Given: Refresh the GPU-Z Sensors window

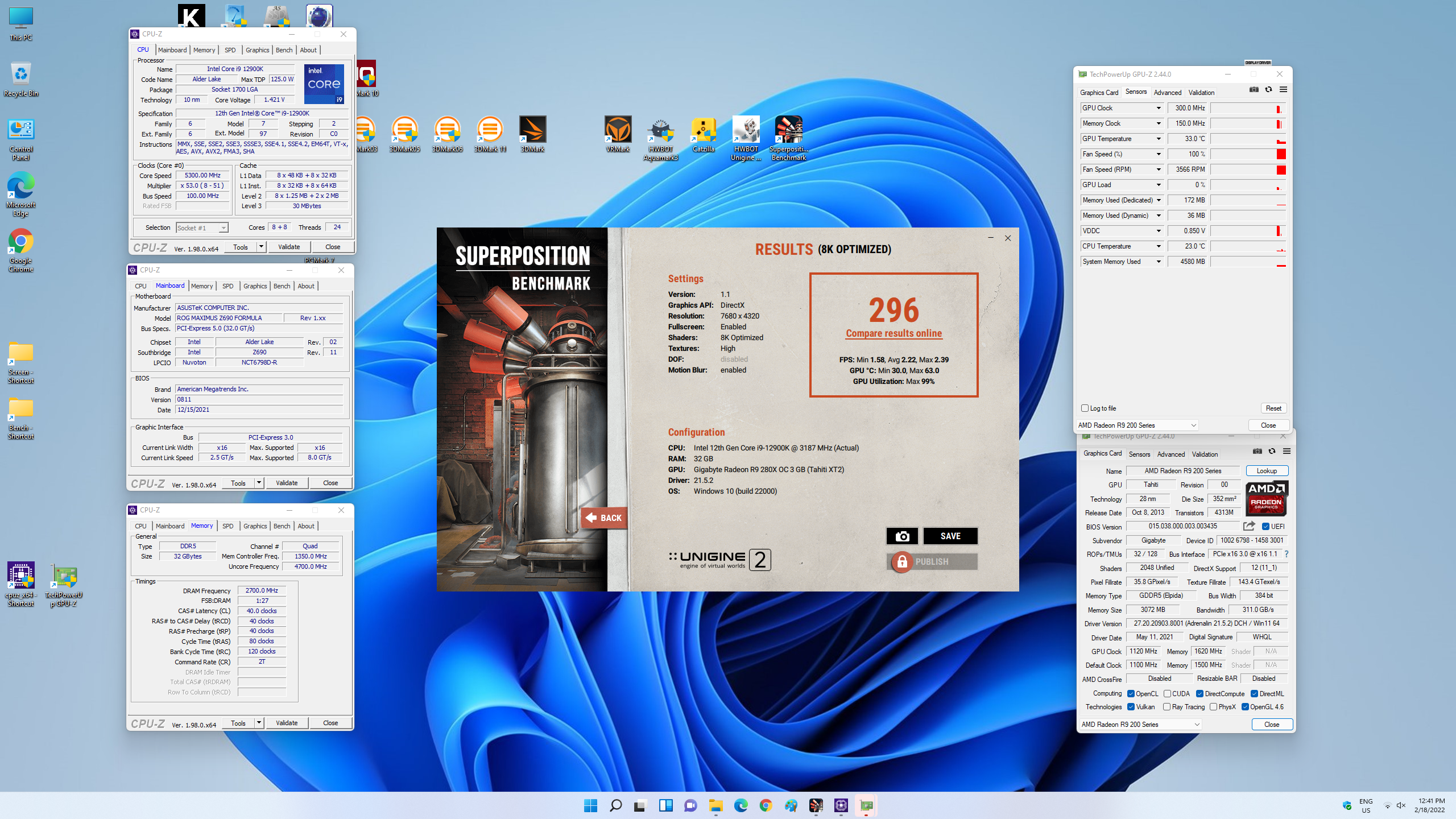Looking at the screenshot, I should 1268,90.
